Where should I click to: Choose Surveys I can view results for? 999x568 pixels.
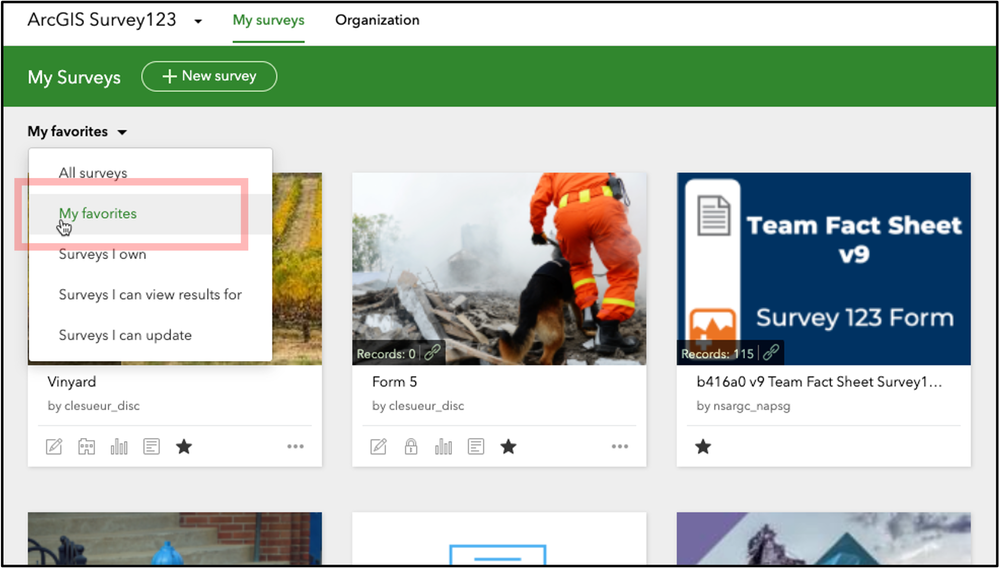pyautogui.click(x=150, y=295)
